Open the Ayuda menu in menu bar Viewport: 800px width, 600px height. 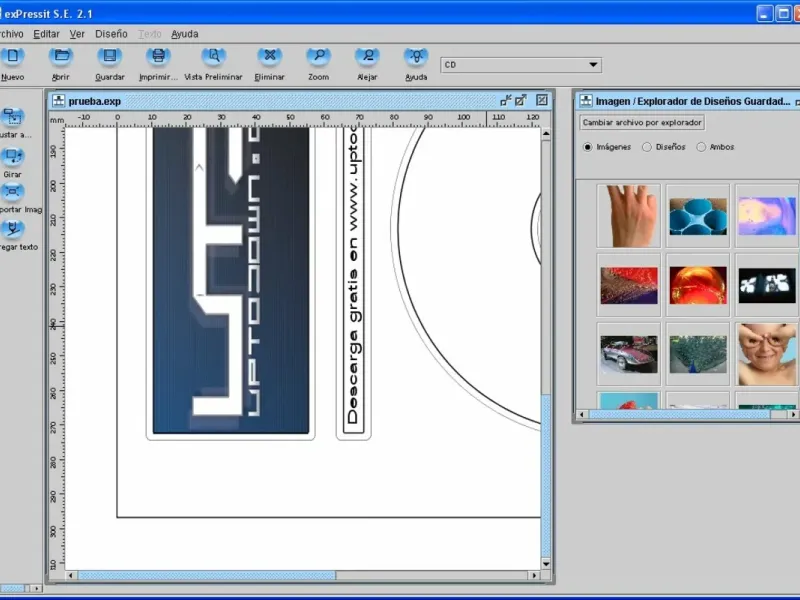(x=185, y=34)
